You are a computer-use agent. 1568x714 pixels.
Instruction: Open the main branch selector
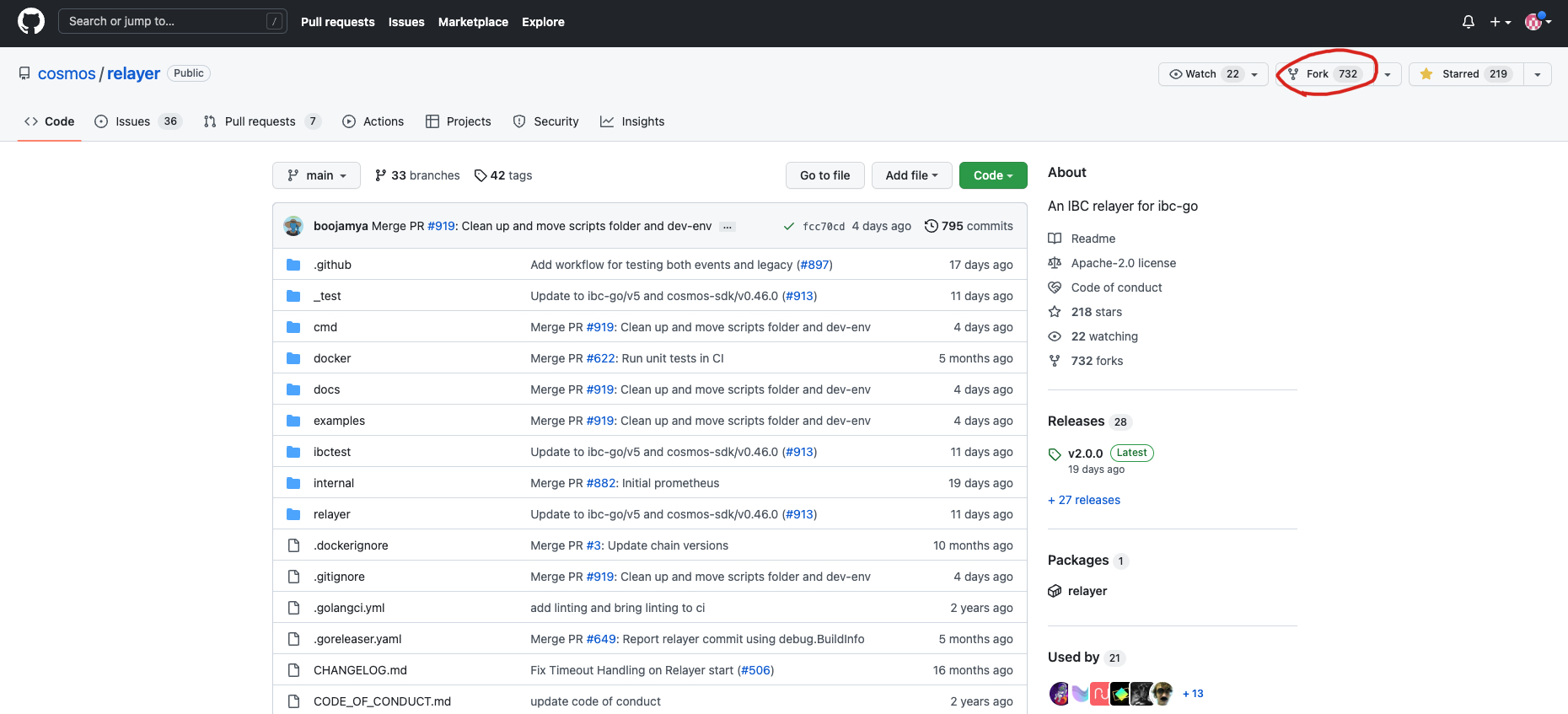(316, 175)
